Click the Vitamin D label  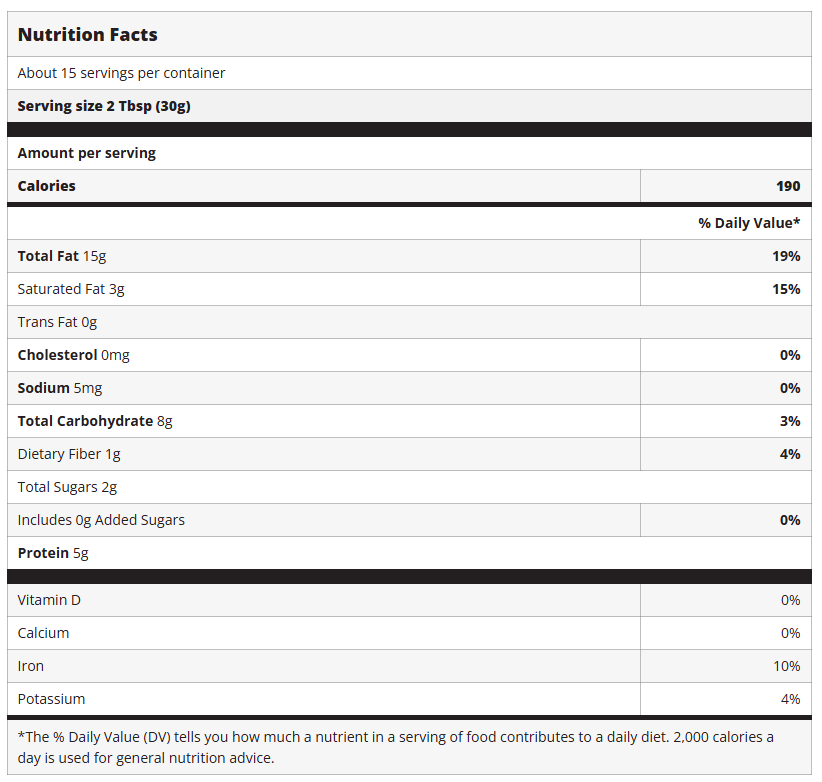point(49,600)
